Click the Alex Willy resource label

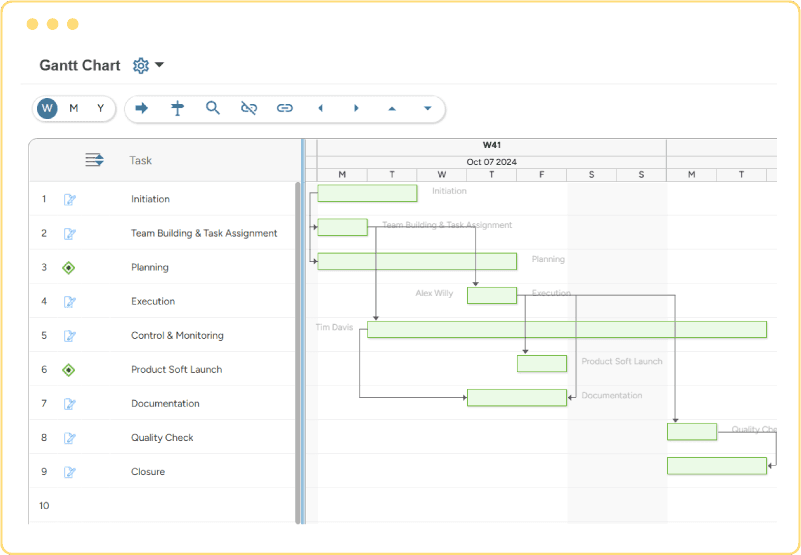tap(434, 293)
